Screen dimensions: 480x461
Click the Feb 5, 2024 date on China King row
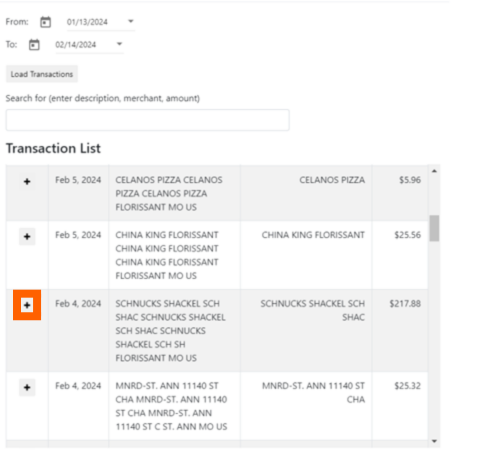click(x=78, y=235)
